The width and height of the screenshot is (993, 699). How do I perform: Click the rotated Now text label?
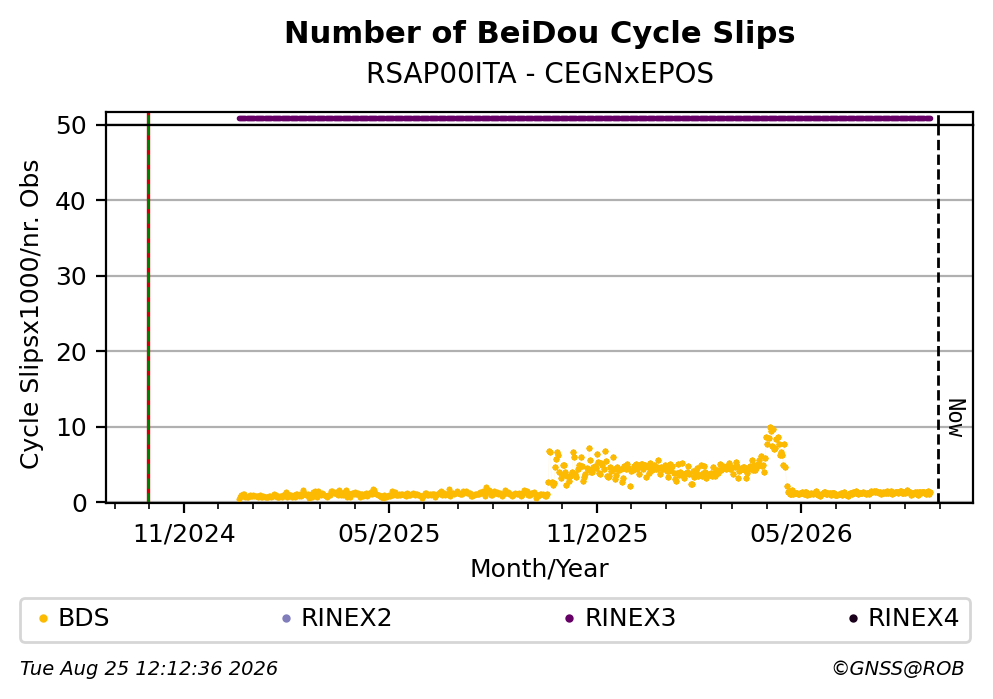956,418
